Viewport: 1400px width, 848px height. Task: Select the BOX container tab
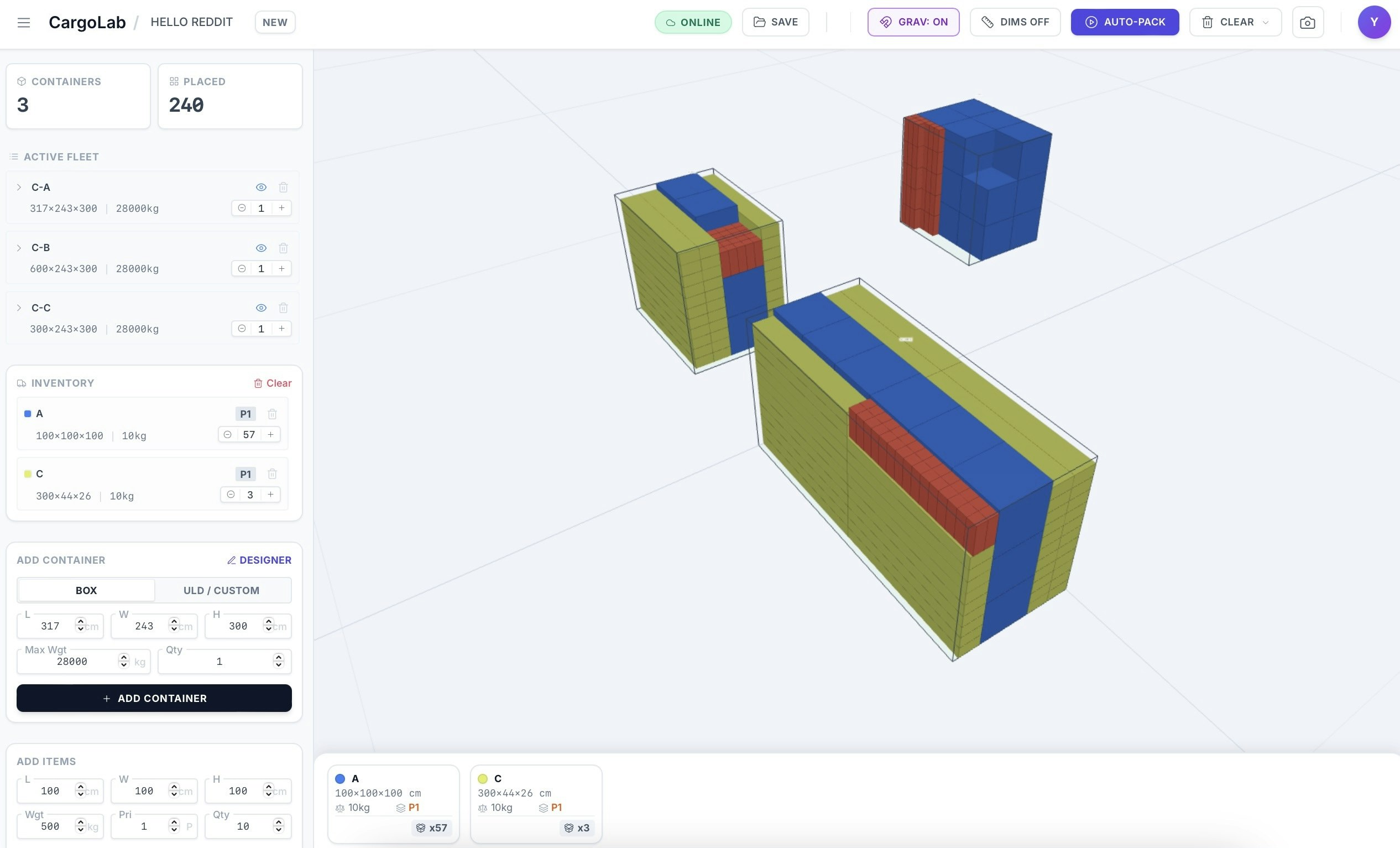(x=86, y=590)
